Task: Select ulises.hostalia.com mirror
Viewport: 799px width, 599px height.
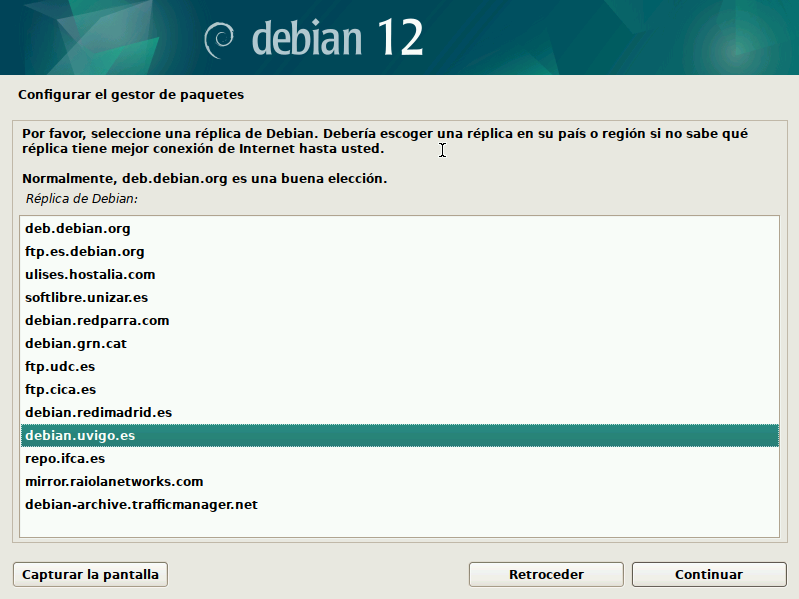Action: (x=90, y=275)
